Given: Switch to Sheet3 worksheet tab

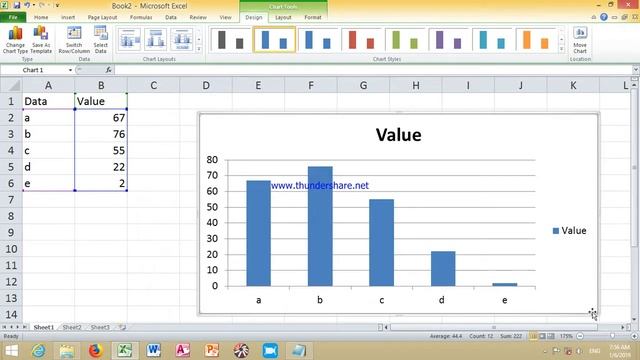Looking at the screenshot, I should (x=100, y=327).
